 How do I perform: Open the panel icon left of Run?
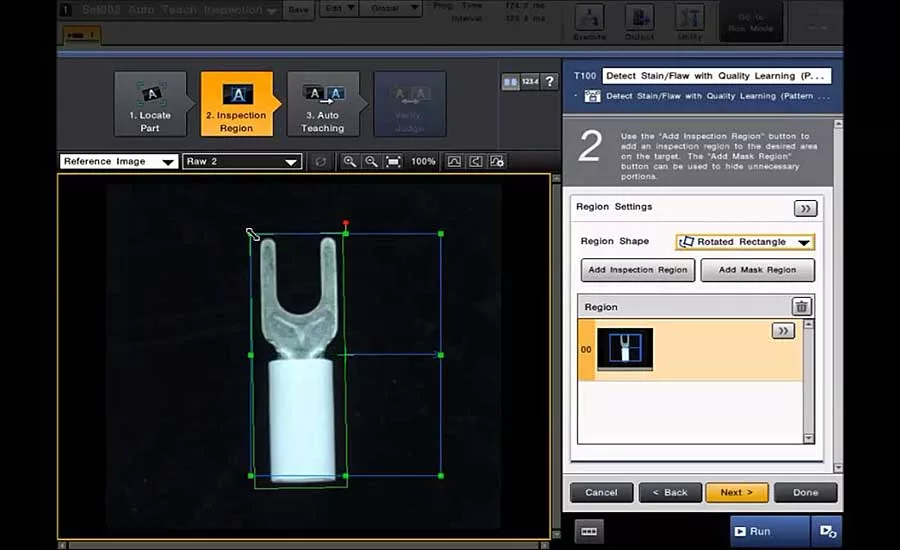pos(589,531)
